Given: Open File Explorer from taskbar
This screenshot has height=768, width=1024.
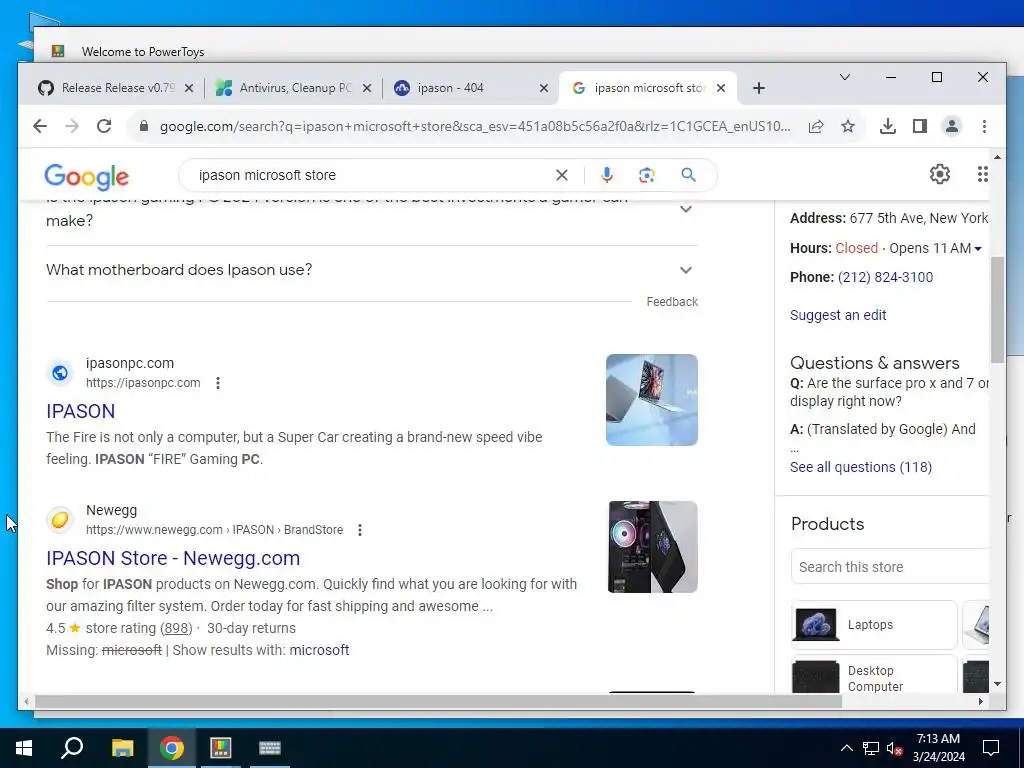Looking at the screenshot, I should pos(122,748).
